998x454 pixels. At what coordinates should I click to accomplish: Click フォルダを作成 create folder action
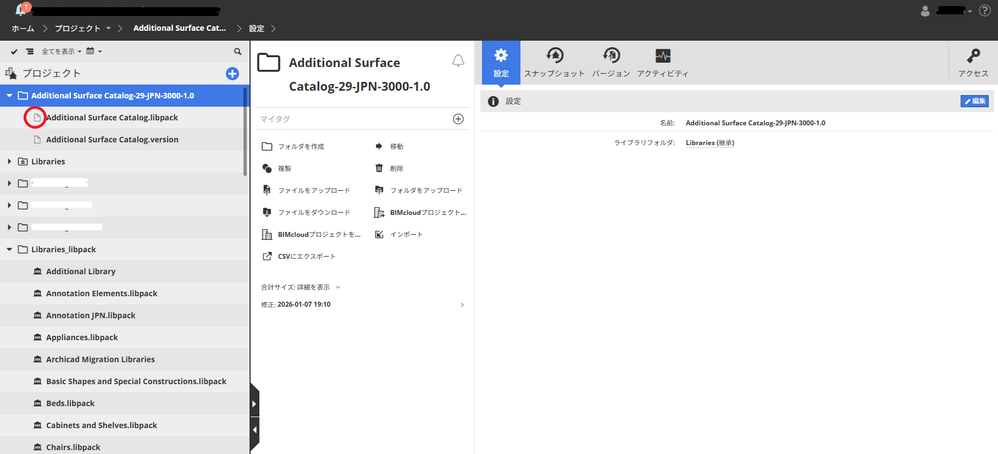pos(293,146)
